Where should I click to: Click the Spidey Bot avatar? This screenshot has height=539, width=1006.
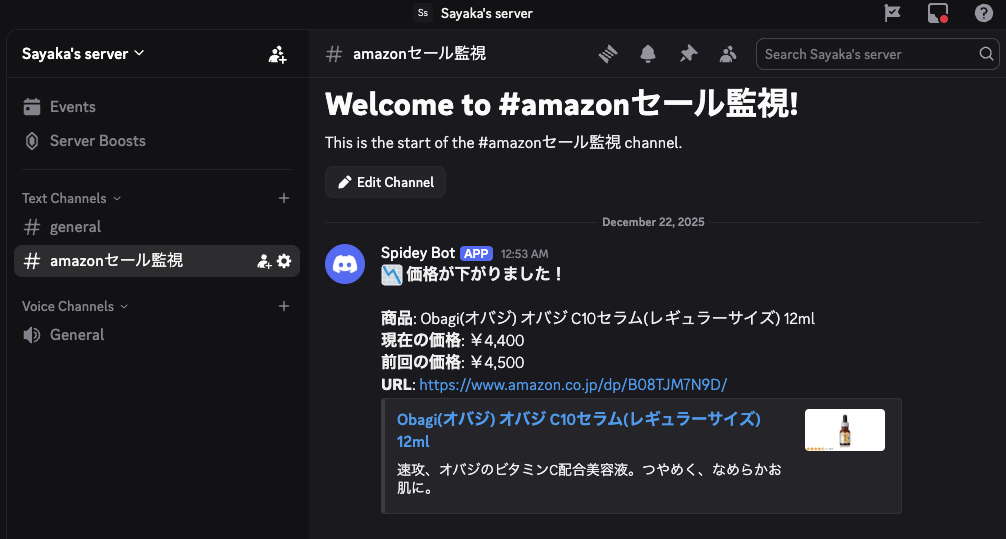pyautogui.click(x=345, y=264)
